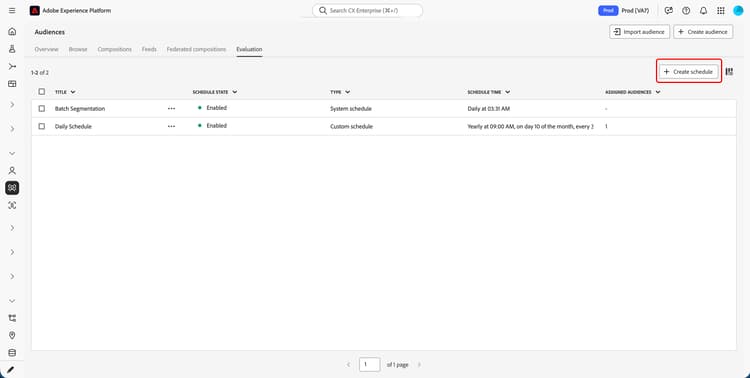Open the Batch Segmentation schedule title
Viewport: 750px width, 378px height.
[80, 109]
